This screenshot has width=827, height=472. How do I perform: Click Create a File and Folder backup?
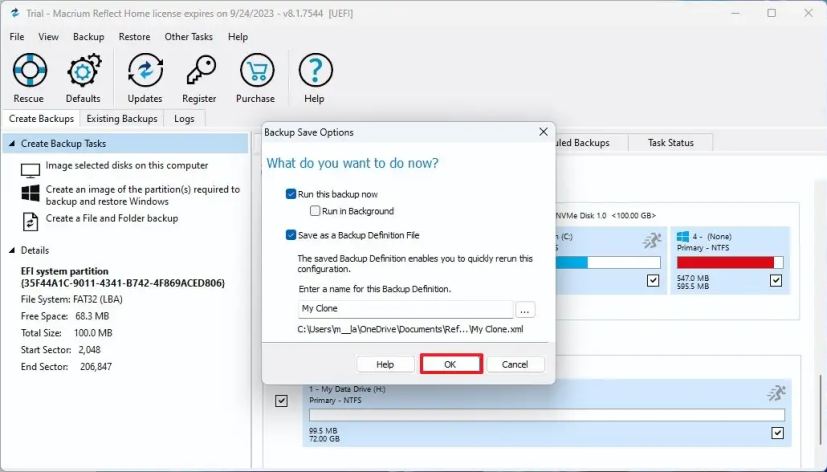[112, 218]
